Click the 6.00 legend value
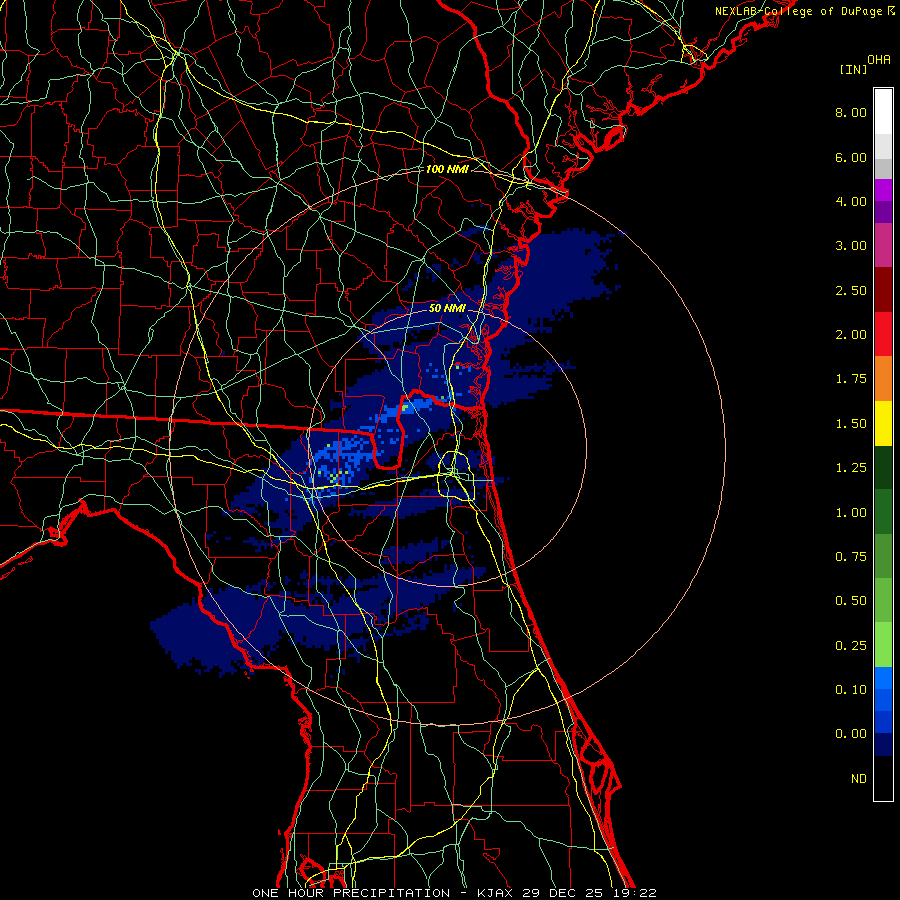Viewport: 900px width, 900px height. click(x=851, y=157)
